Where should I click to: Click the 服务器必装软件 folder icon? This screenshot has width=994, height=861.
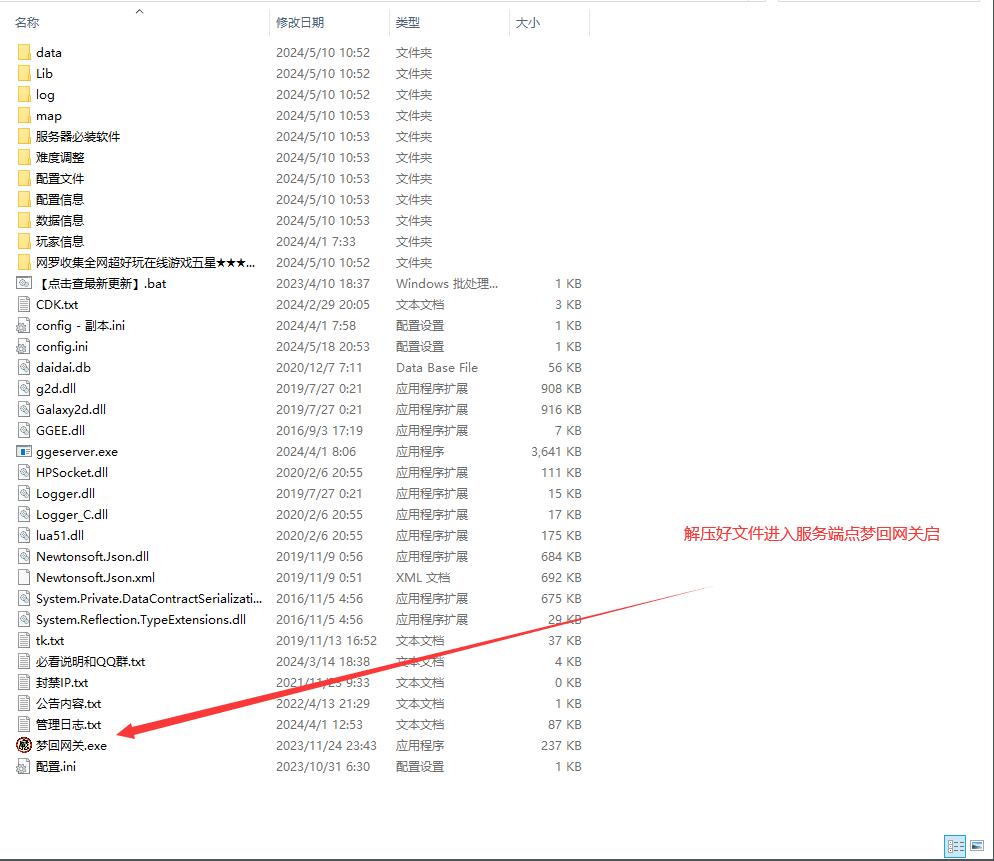(x=24, y=136)
